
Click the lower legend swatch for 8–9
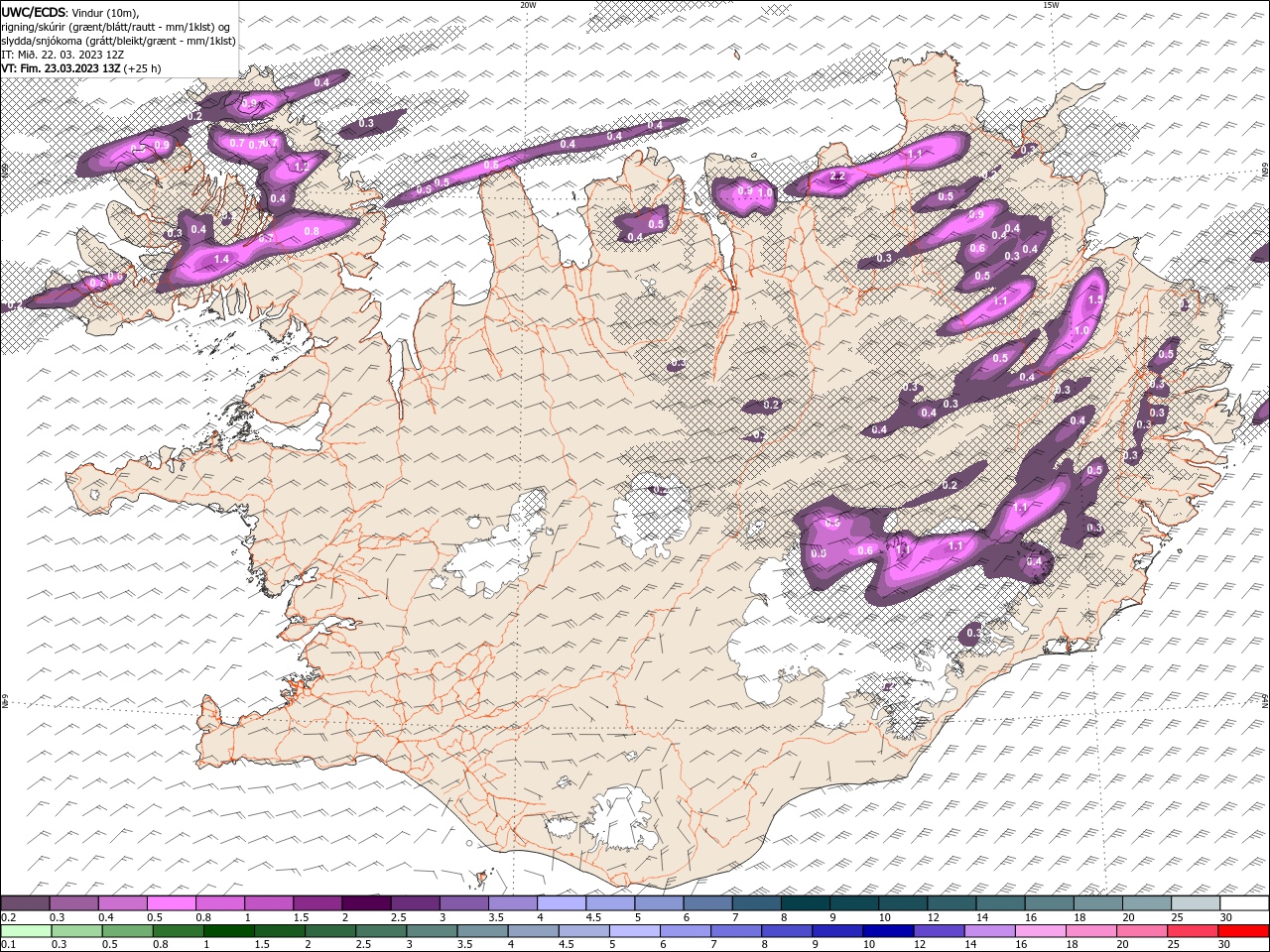pyautogui.click(x=785, y=930)
